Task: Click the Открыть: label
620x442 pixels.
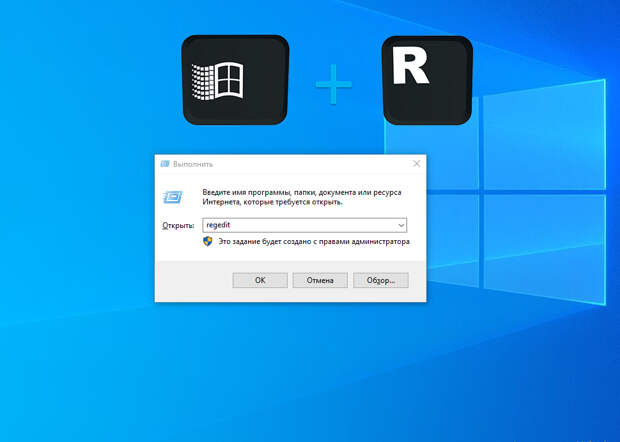Action: 178,225
